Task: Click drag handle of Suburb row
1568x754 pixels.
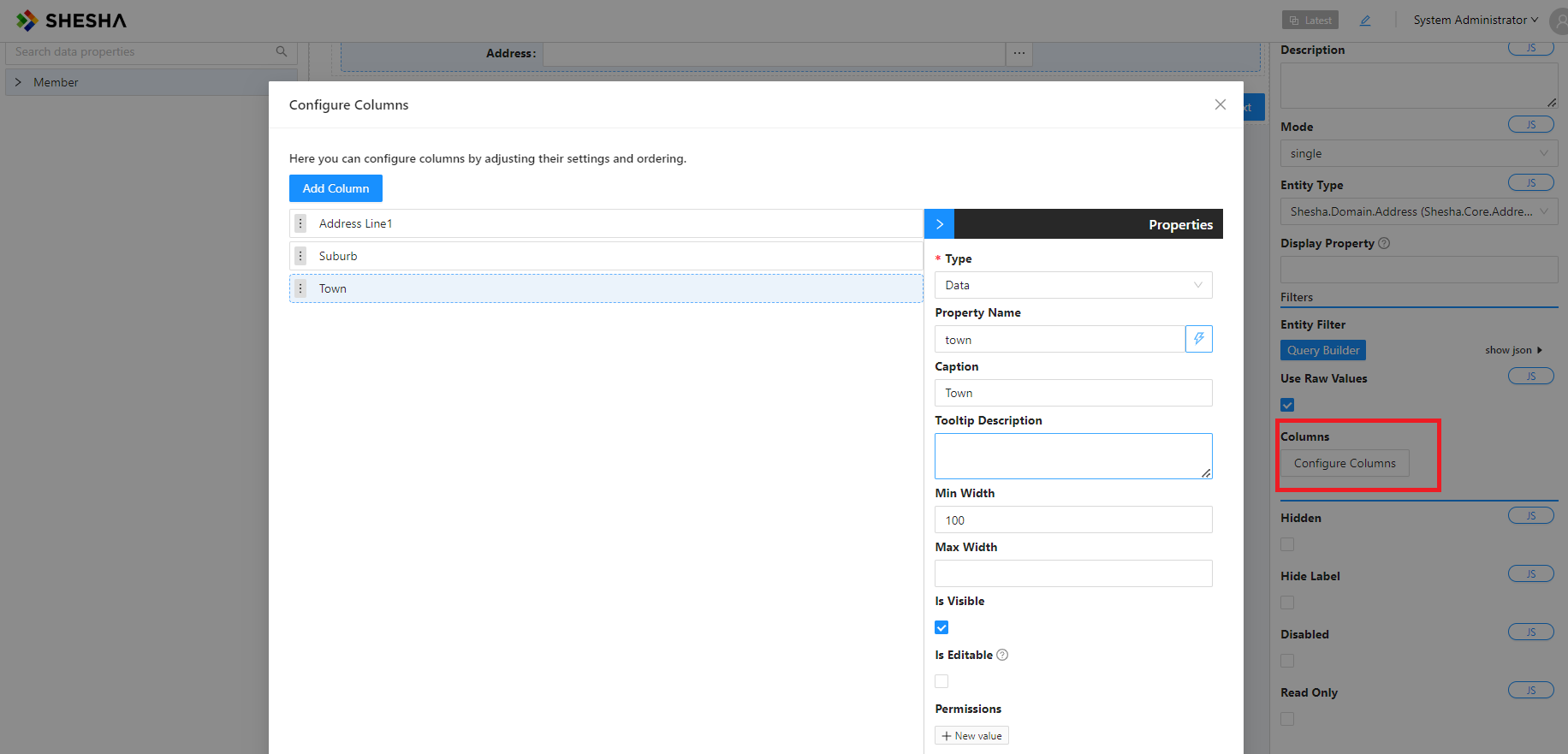Action: click(x=300, y=256)
